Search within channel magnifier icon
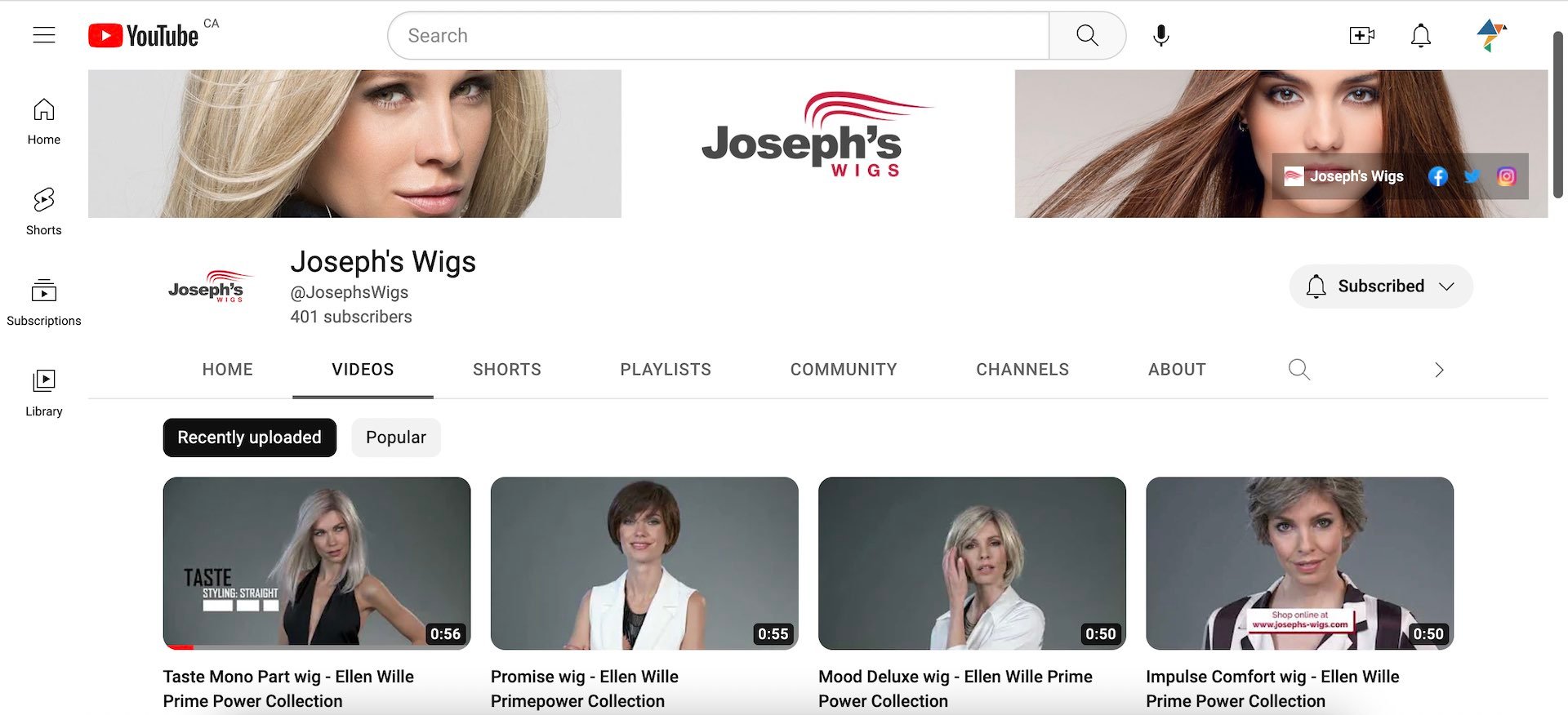Image resolution: width=1568 pixels, height=715 pixels. (x=1298, y=370)
